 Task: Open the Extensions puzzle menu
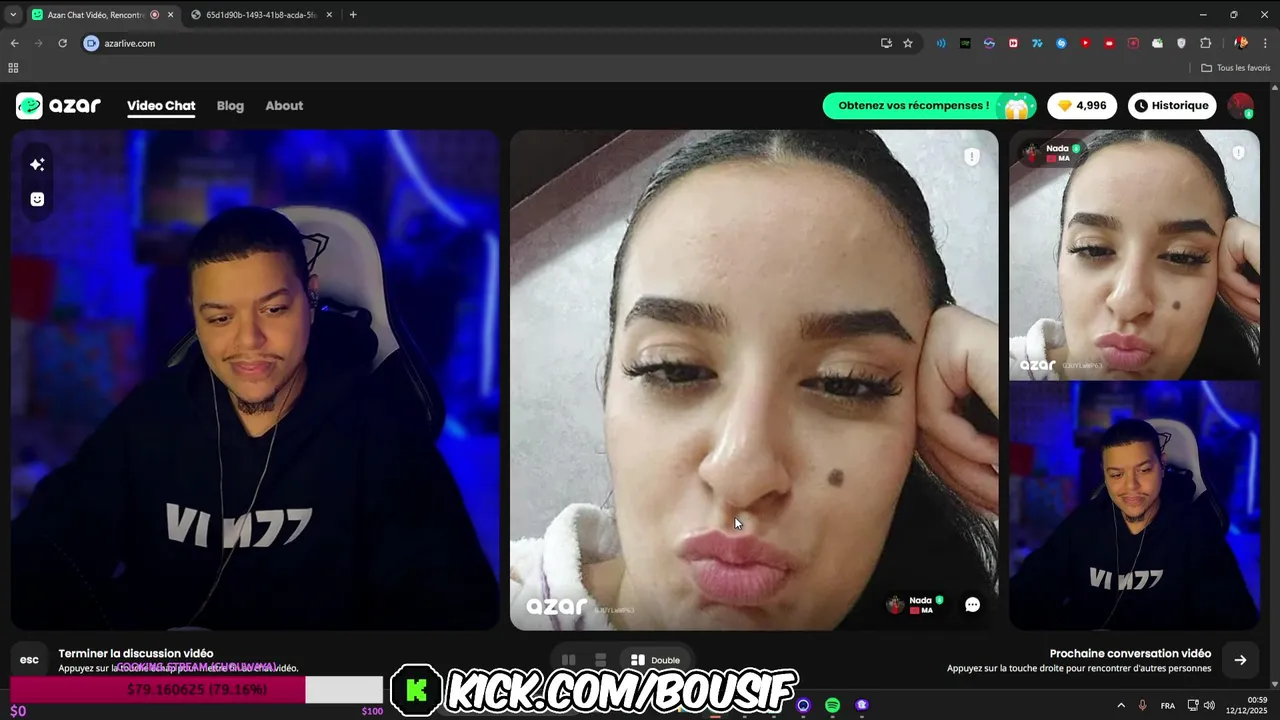click(1205, 43)
